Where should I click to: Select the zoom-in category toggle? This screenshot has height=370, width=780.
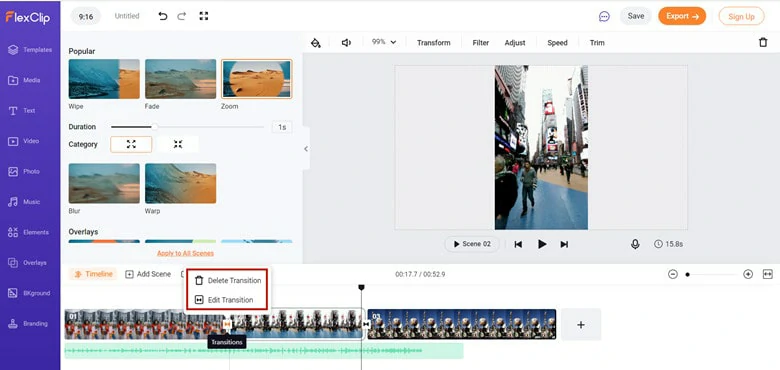click(x=131, y=144)
